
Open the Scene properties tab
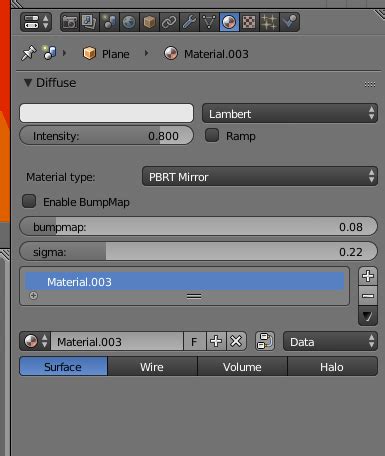pyautogui.click(x=109, y=22)
